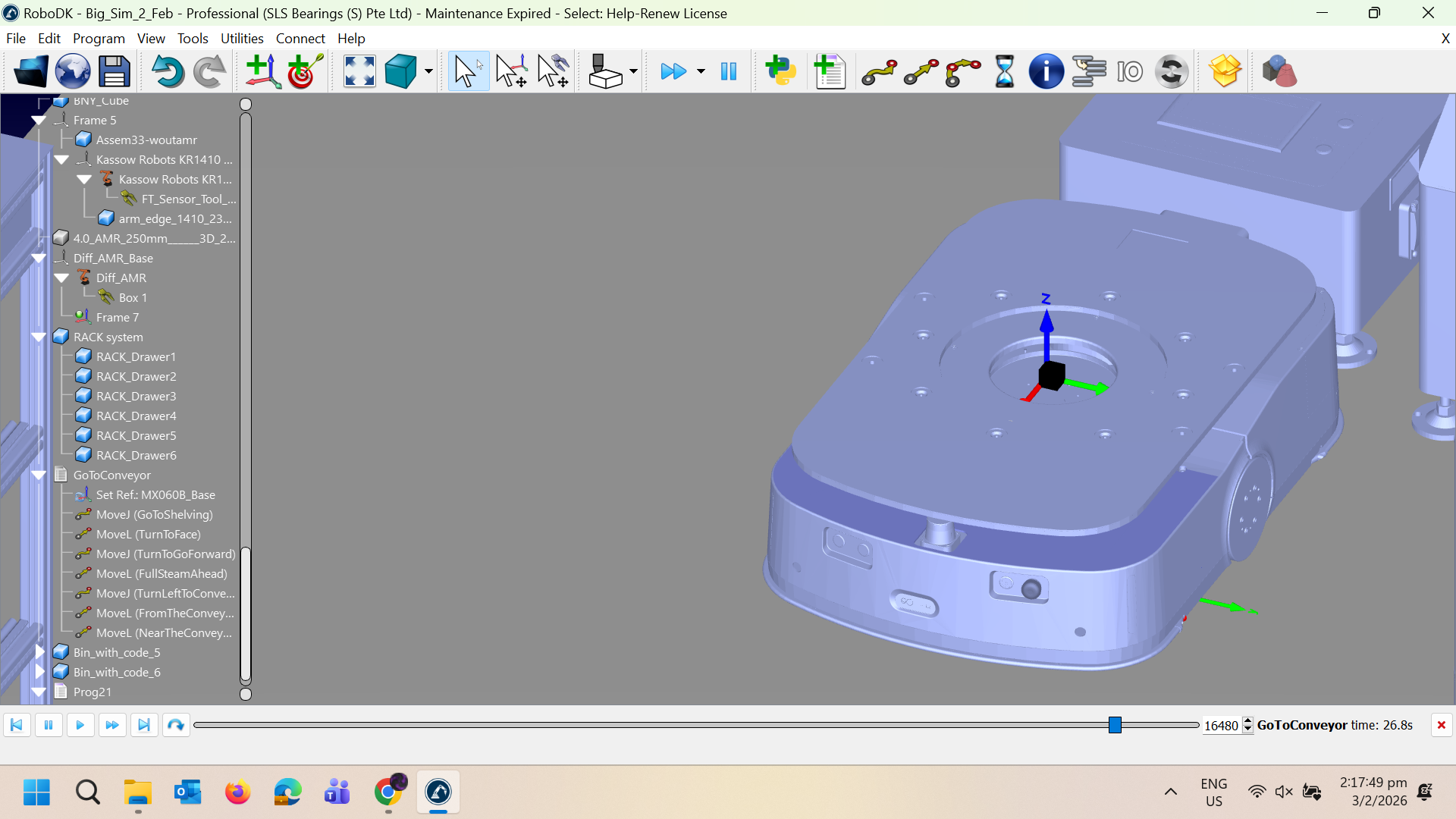The image size is (1456, 819).
Task: Click the Add target icon
Action: (x=305, y=71)
